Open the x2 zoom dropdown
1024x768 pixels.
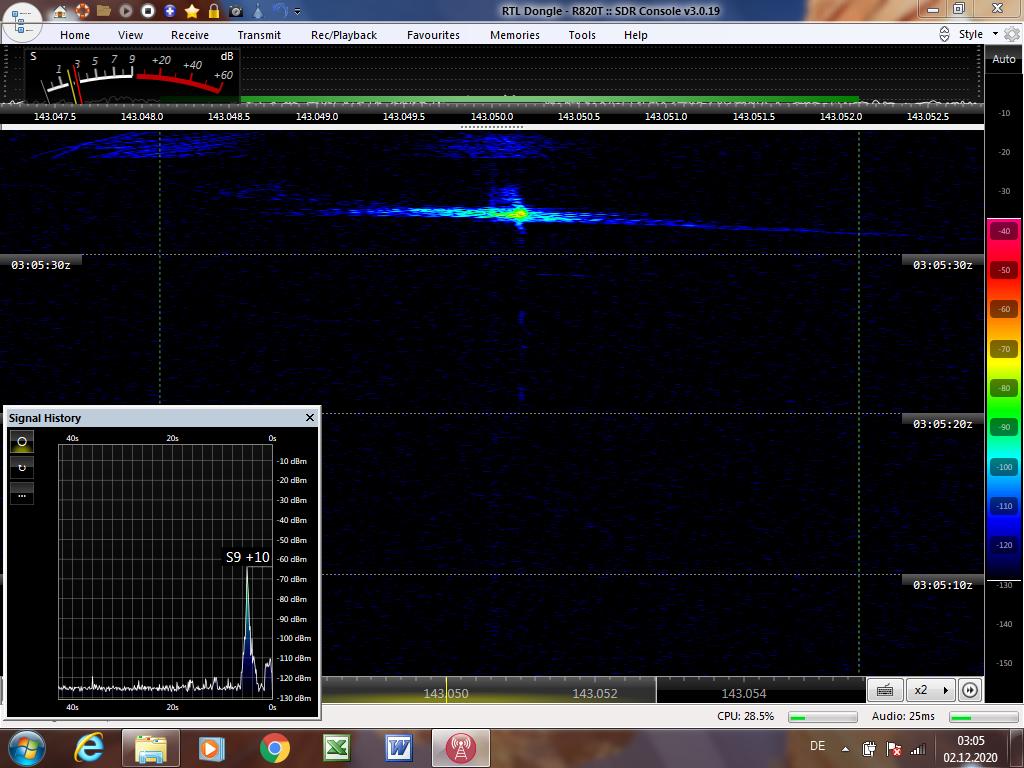(x=931, y=690)
